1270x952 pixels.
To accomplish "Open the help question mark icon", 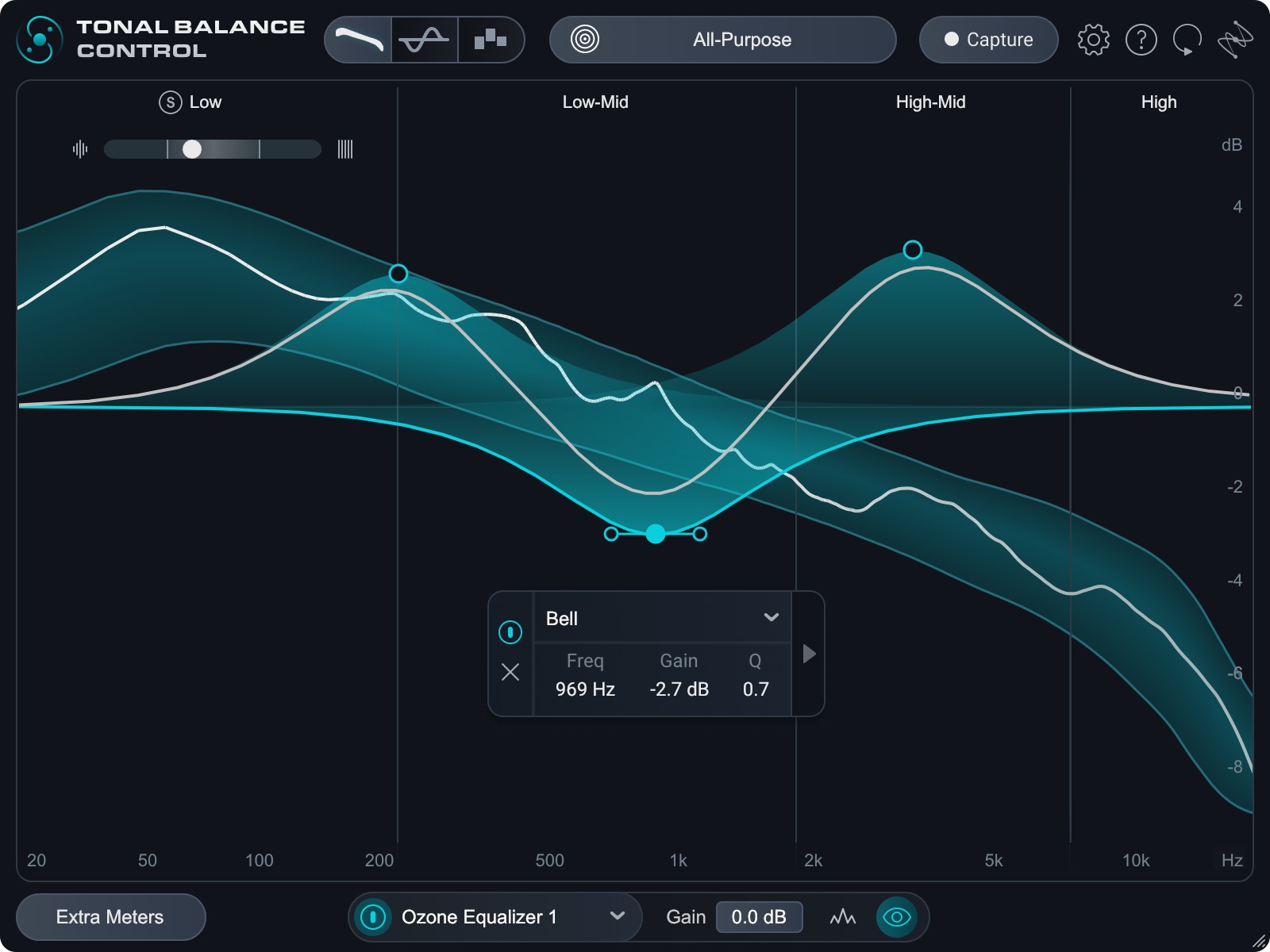I will [x=1141, y=40].
